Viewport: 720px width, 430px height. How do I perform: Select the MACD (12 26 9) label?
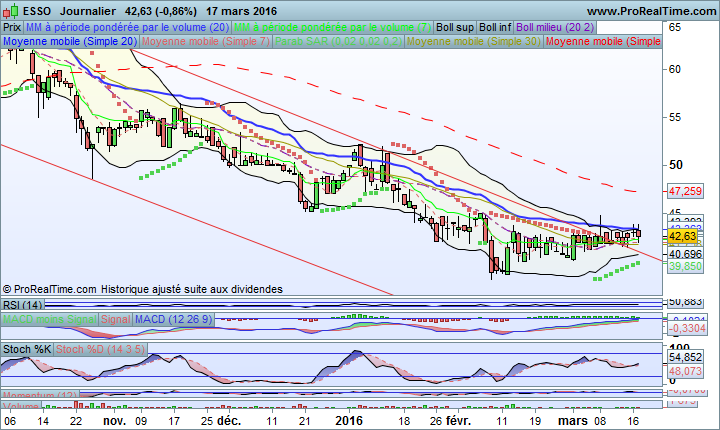(x=174, y=319)
